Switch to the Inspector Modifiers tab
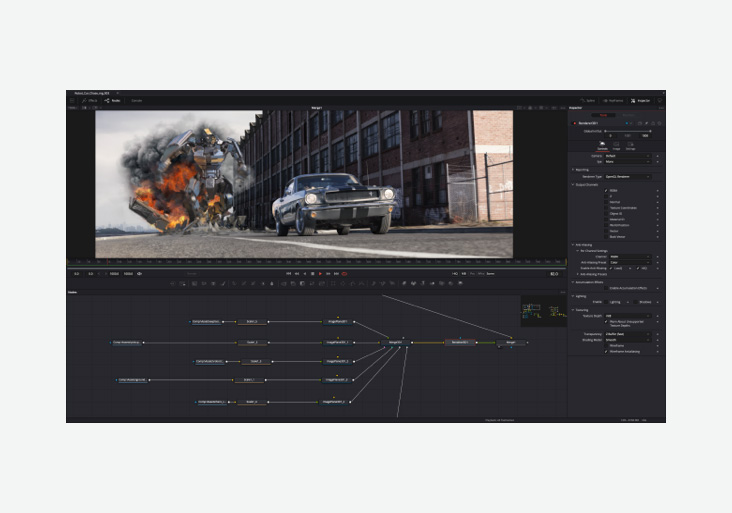Viewport: 732px width, 513px height. point(629,115)
